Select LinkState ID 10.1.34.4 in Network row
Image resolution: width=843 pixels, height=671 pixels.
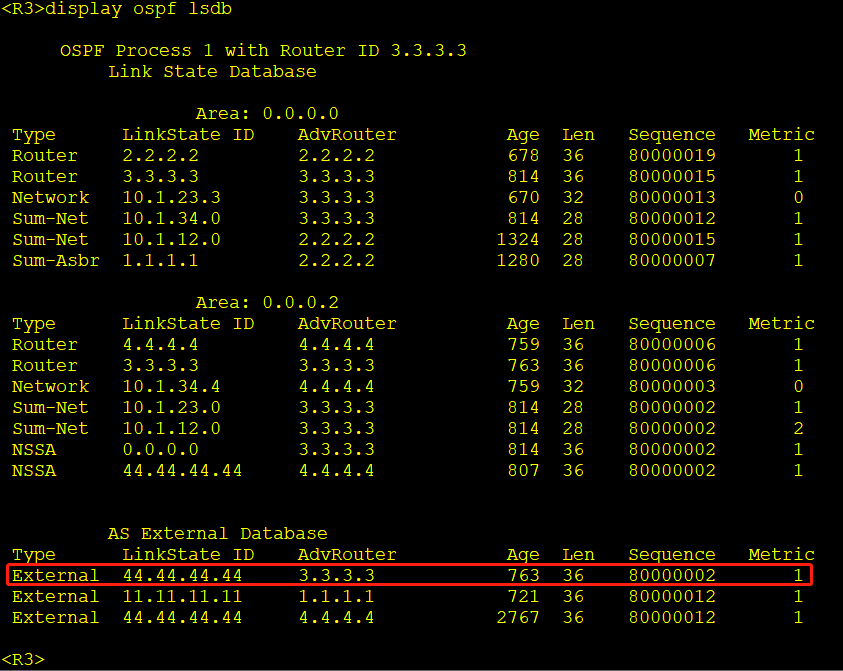[172, 386]
